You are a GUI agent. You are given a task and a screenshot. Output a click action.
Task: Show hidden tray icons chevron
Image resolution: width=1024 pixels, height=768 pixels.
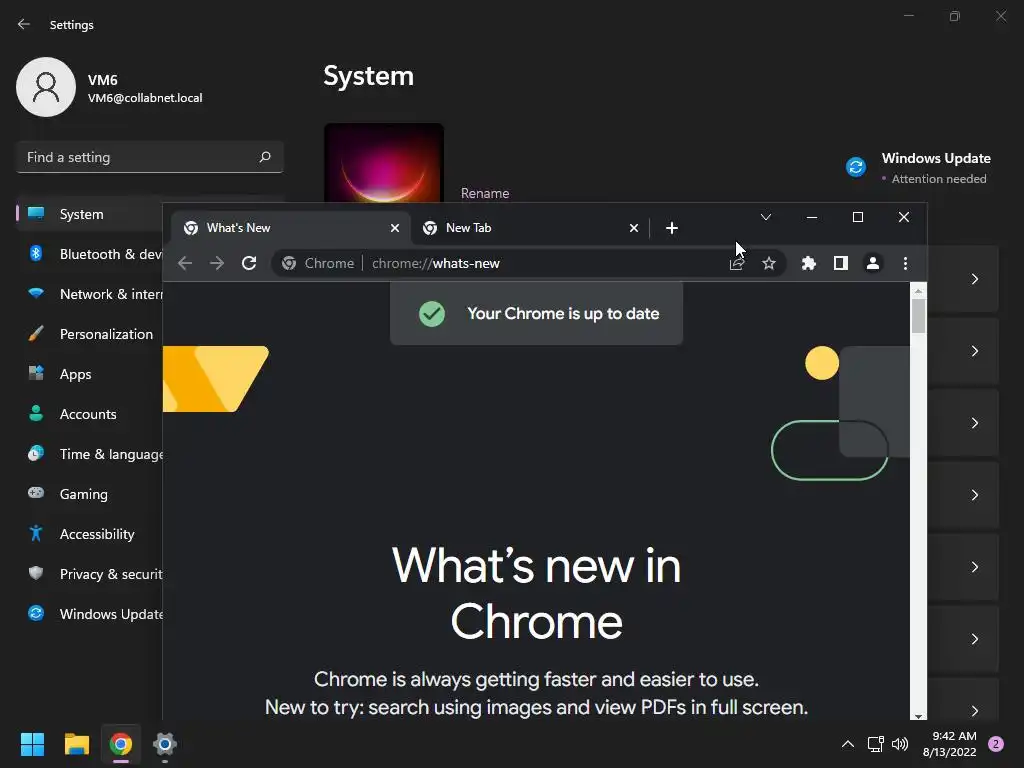[848, 744]
